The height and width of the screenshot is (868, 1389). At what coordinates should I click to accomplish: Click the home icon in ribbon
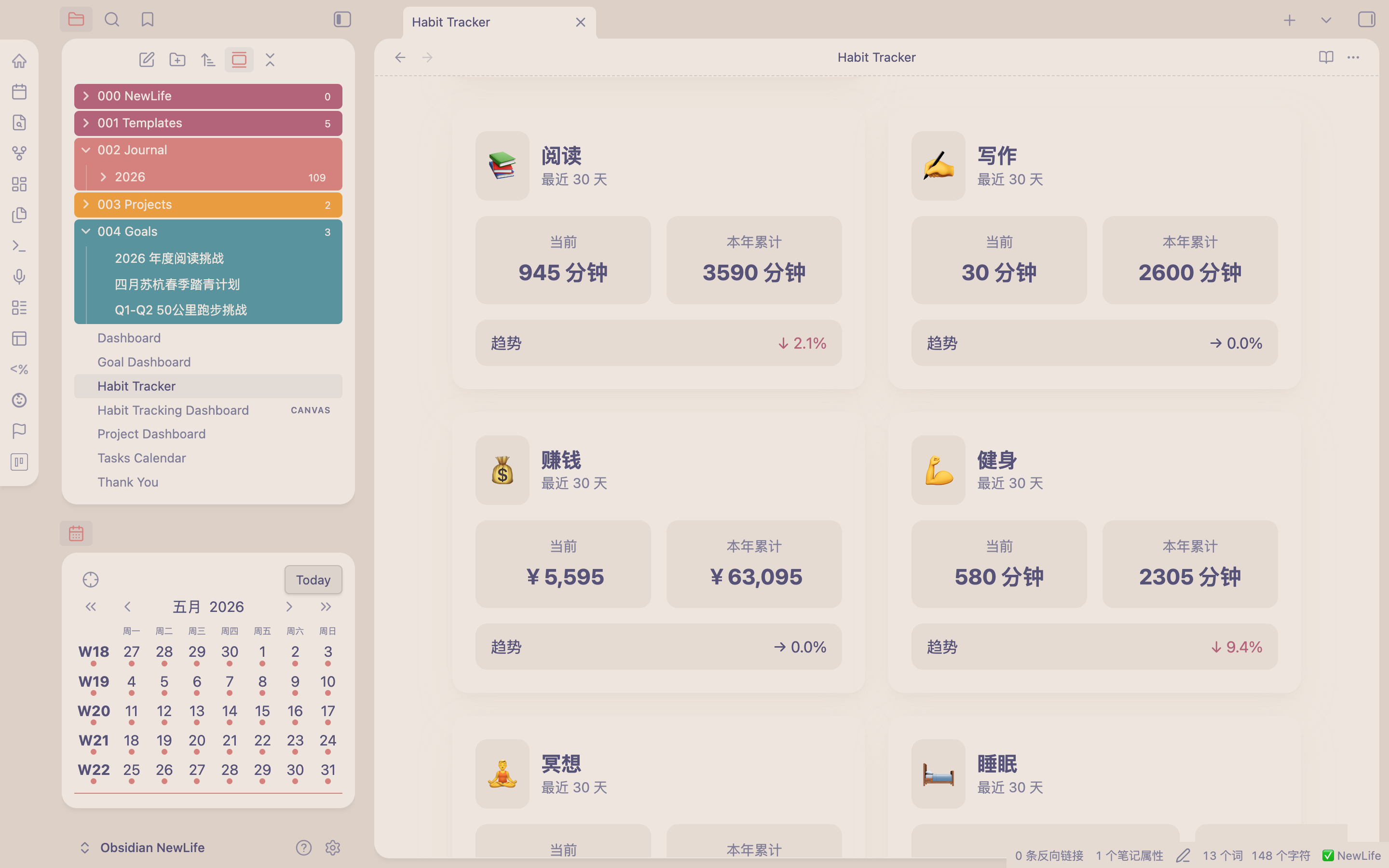19,61
